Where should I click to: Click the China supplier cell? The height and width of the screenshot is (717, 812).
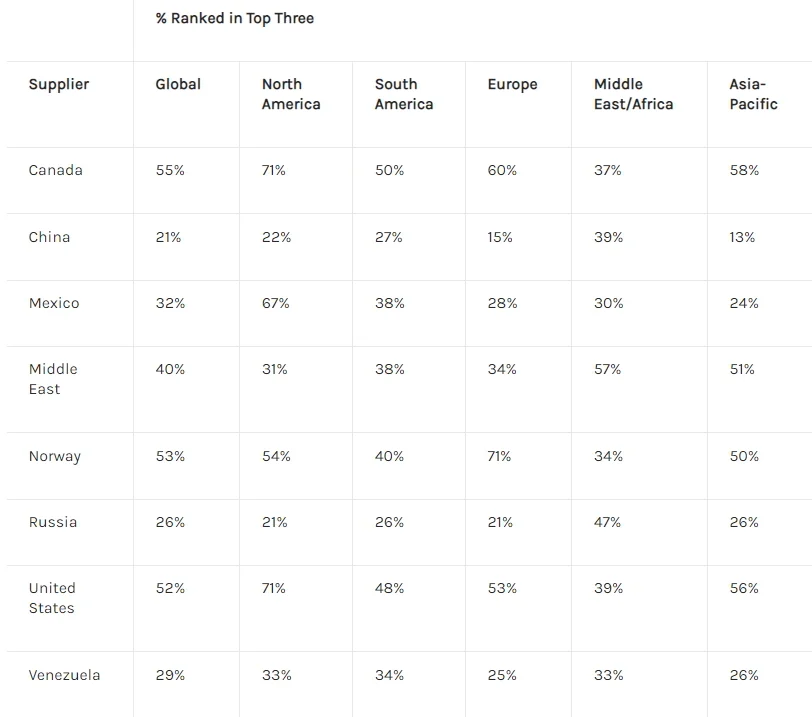[x=49, y=237]
